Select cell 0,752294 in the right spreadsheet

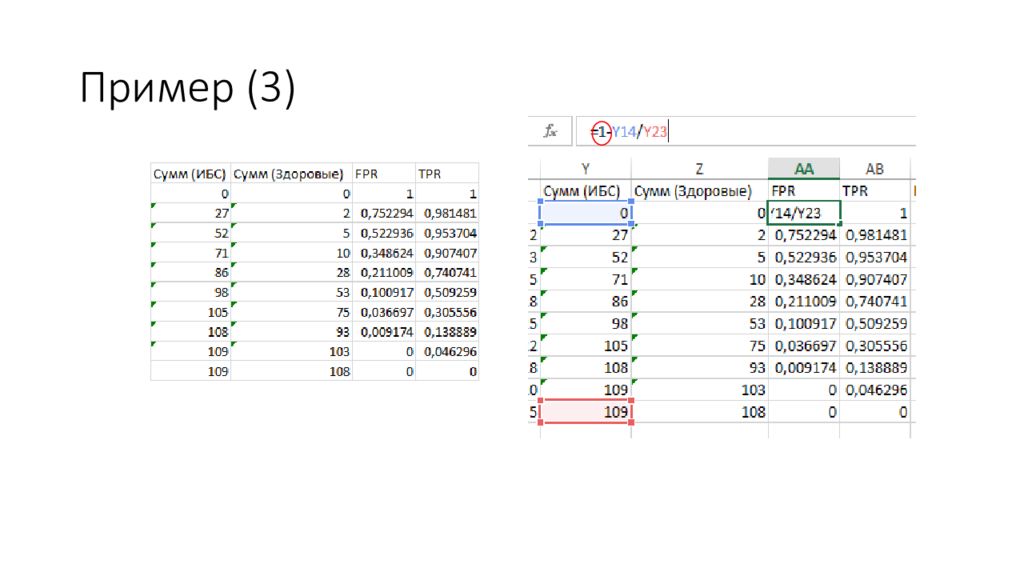pyautogui.click(x=804, y=235)
